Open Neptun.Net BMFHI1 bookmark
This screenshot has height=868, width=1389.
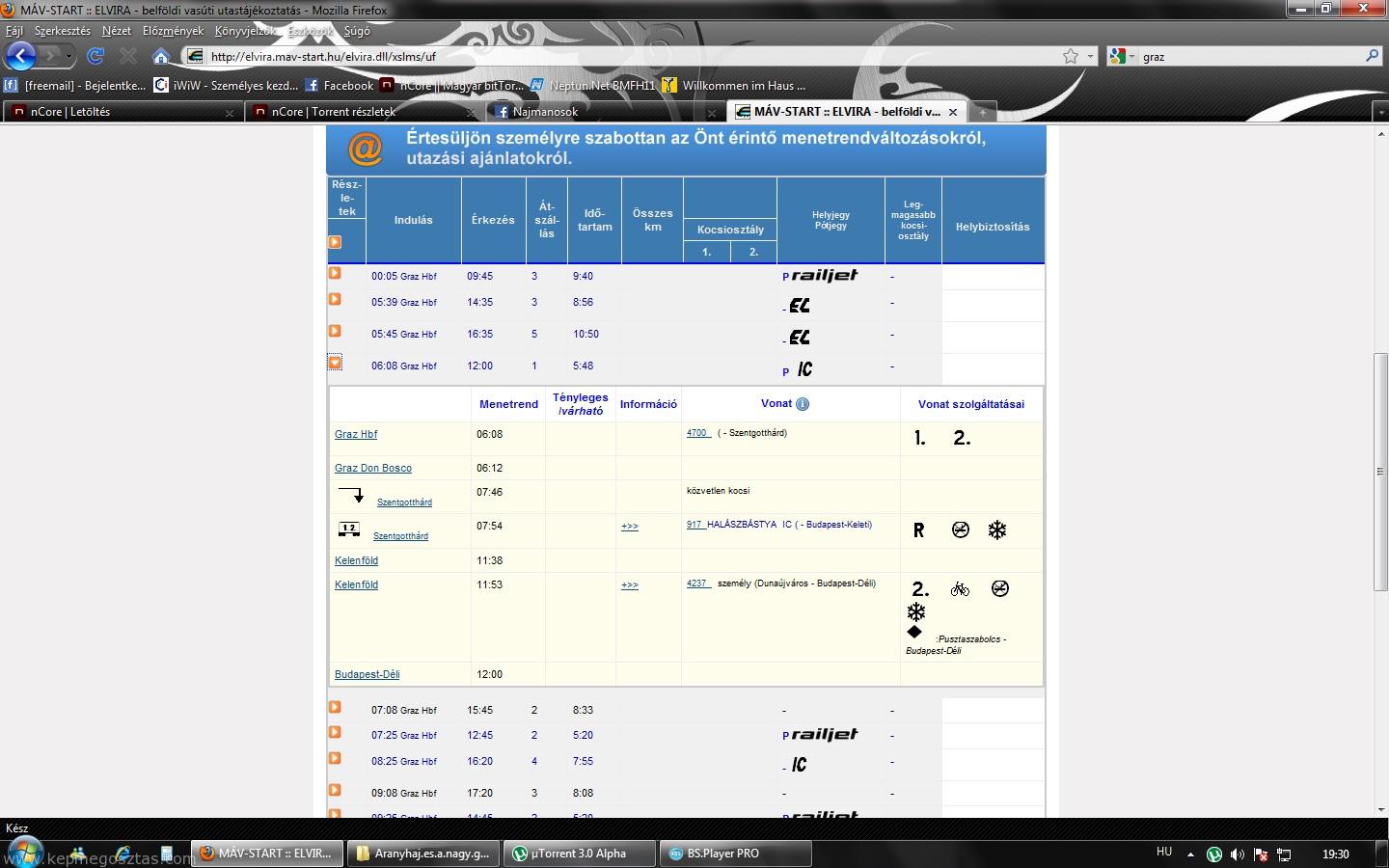[592, 85]
